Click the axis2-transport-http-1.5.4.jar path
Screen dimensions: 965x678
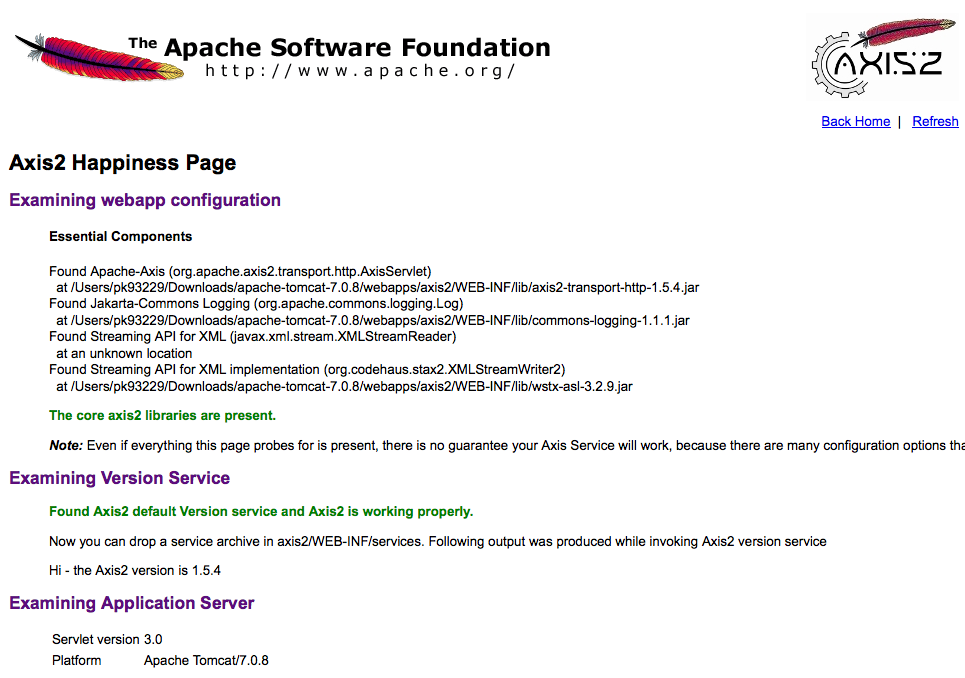tap(374, 287)
